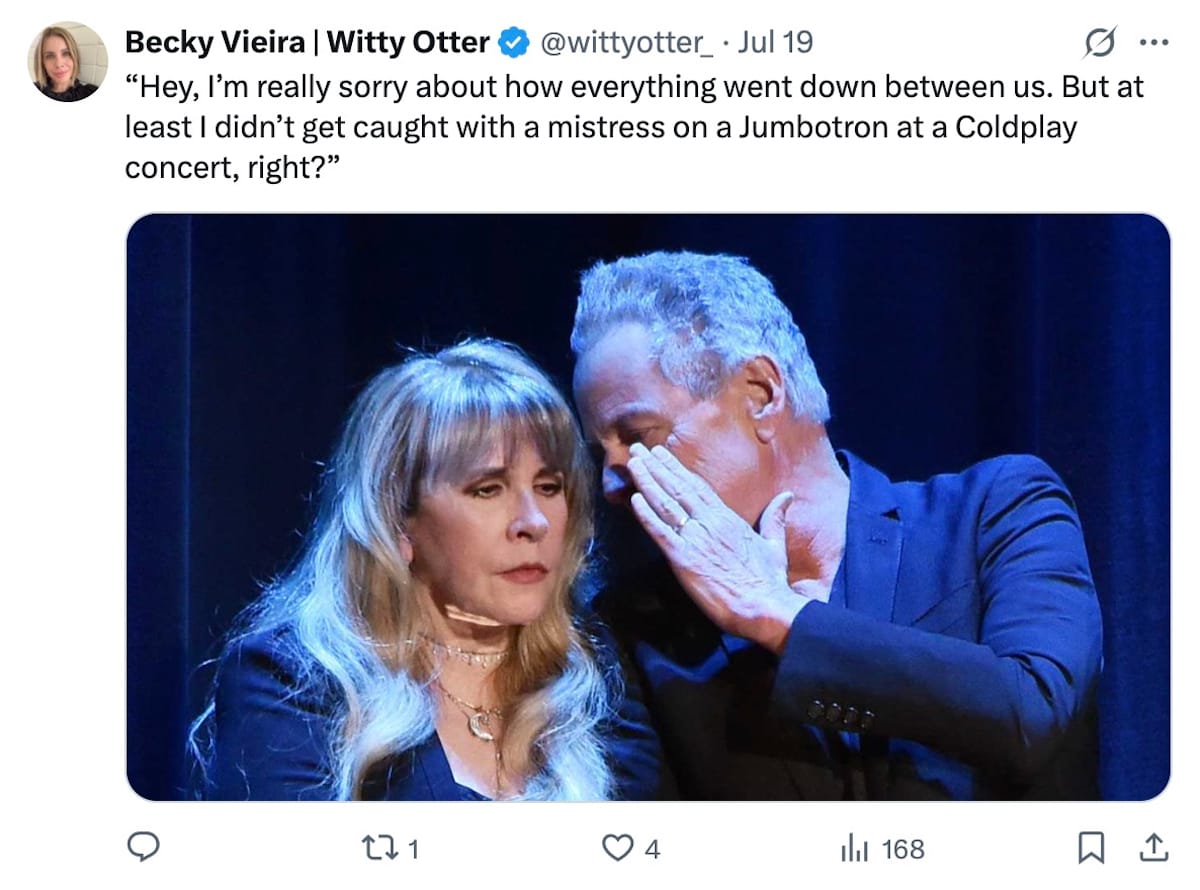Like the tweet with the heart icon

click(x=618, y=849)
